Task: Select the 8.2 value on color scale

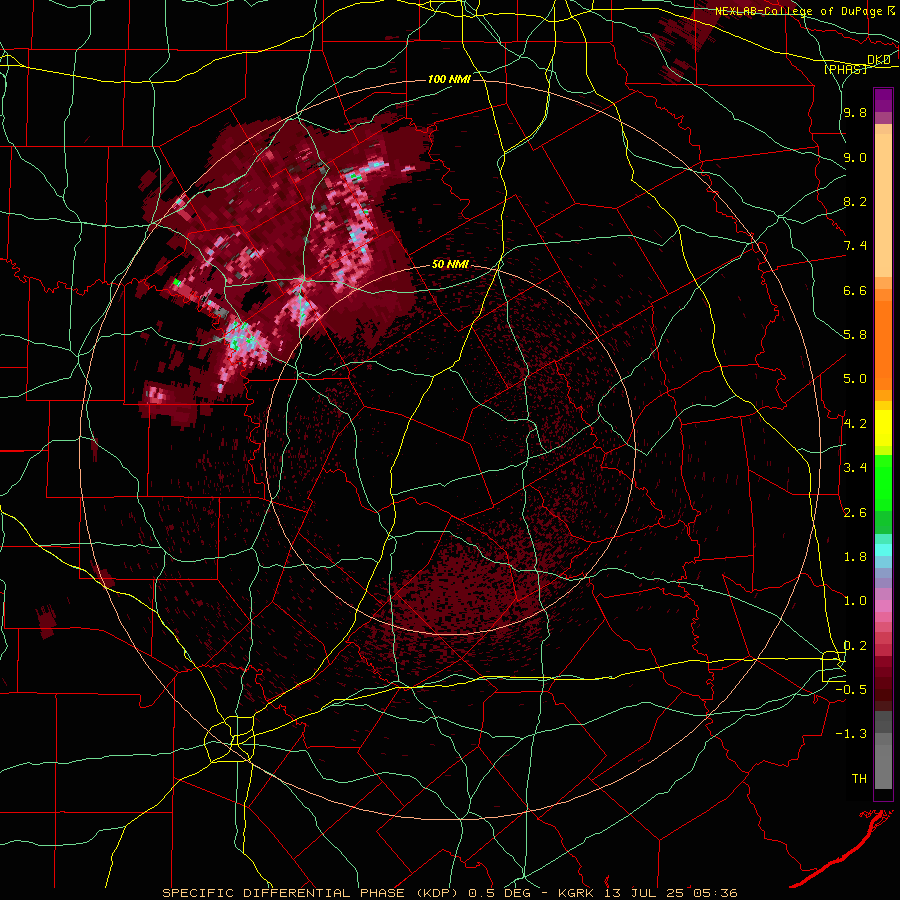Action: point(855,201)
